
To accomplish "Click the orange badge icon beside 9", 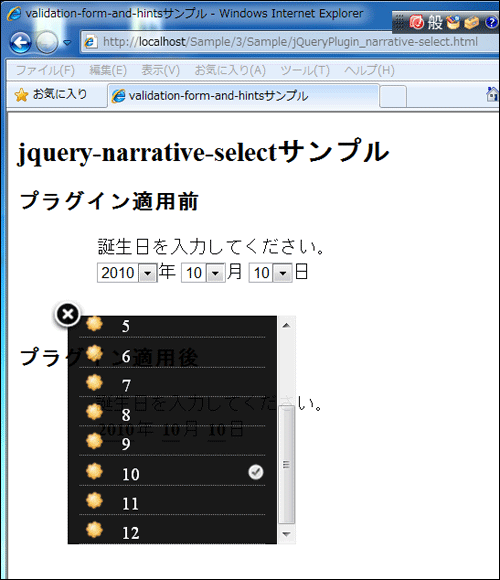I will [94, 441].
